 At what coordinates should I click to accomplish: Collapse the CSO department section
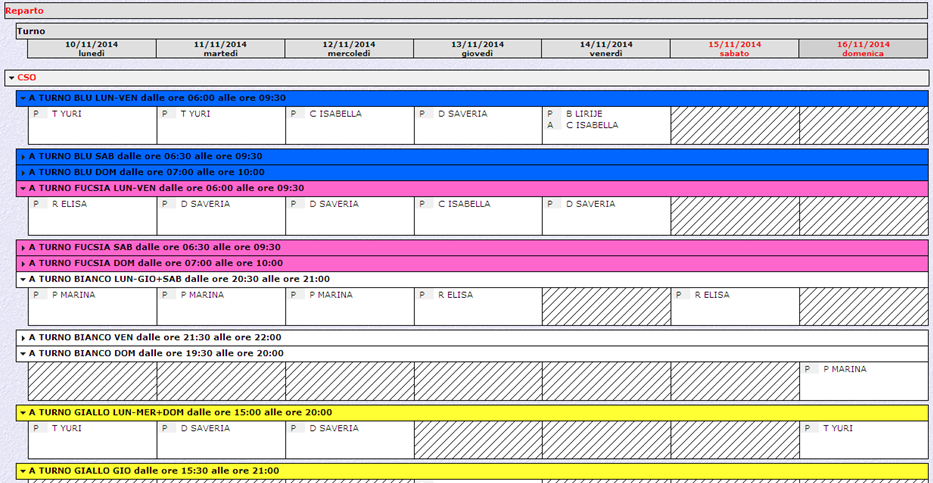11,78
